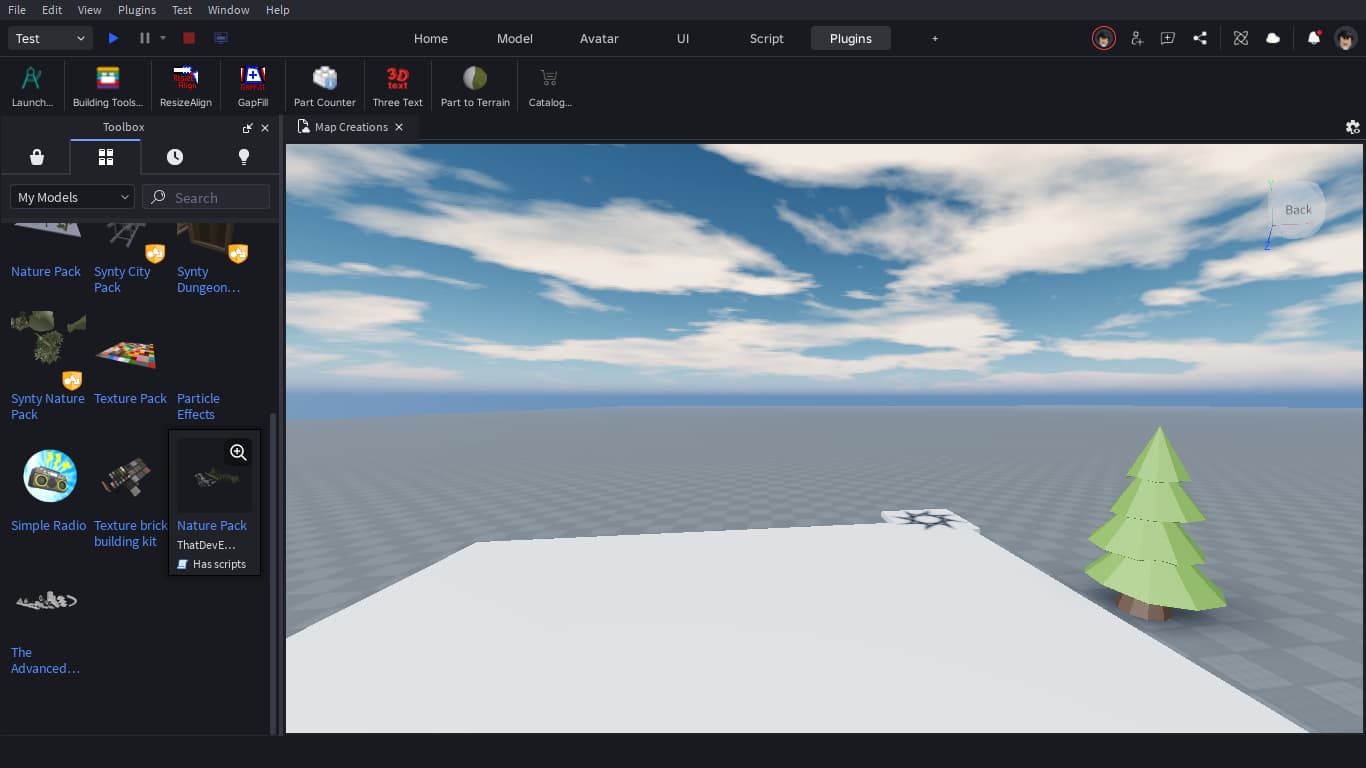The width and height of the screenshot is (1366, 768).
Task: Launch the Part to Terrain plugin
Action: pyautogui.click(x=475, y=87)
